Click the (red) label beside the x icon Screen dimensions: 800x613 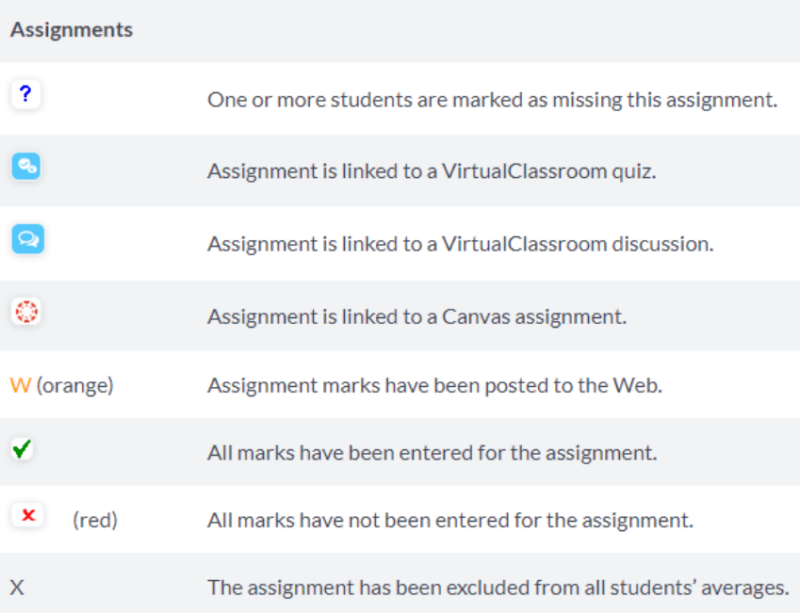(94, 519)
